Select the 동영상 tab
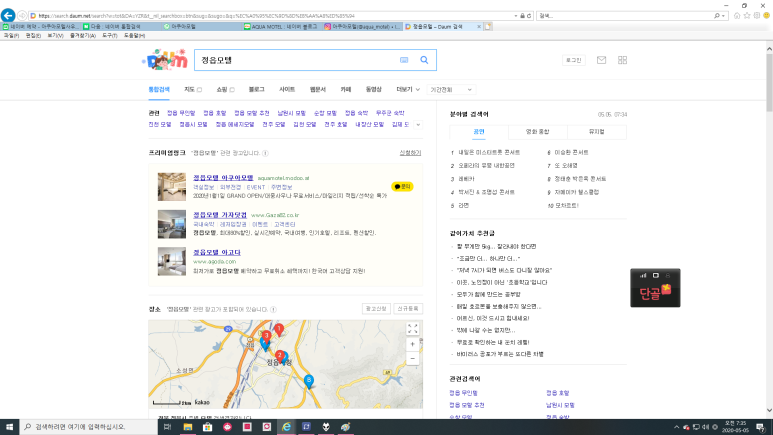The height and width of the screenshot is (435, 773). pyautogui.click(x=374, y=90)
